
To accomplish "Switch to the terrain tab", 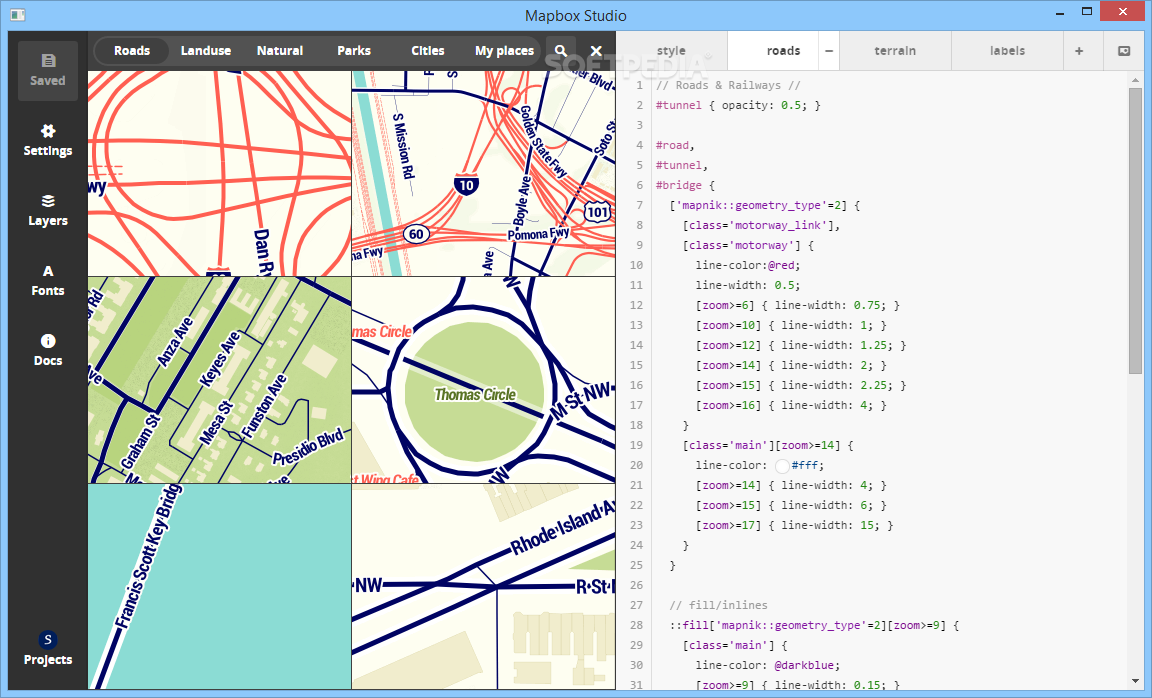I will (x=895, y=51).
